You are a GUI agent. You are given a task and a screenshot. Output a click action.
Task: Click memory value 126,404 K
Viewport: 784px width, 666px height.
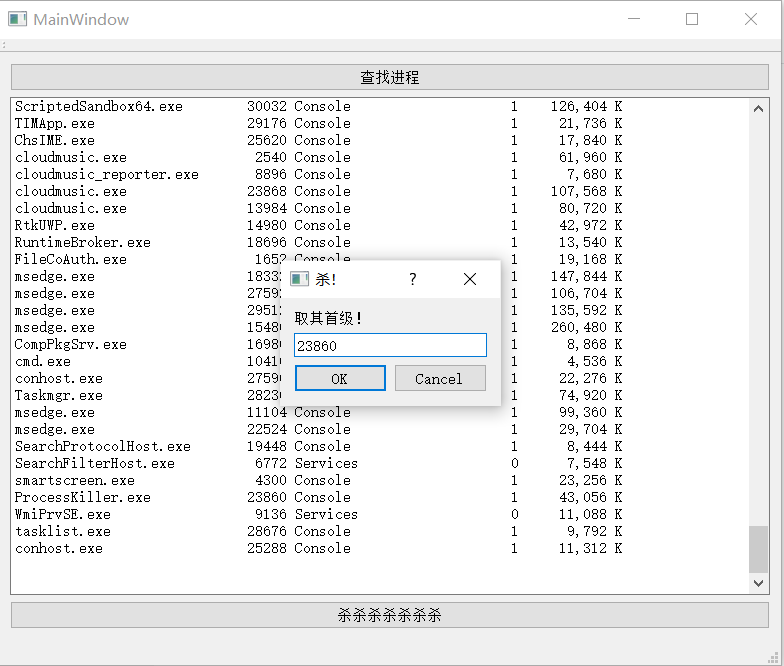tap(586, 106)
